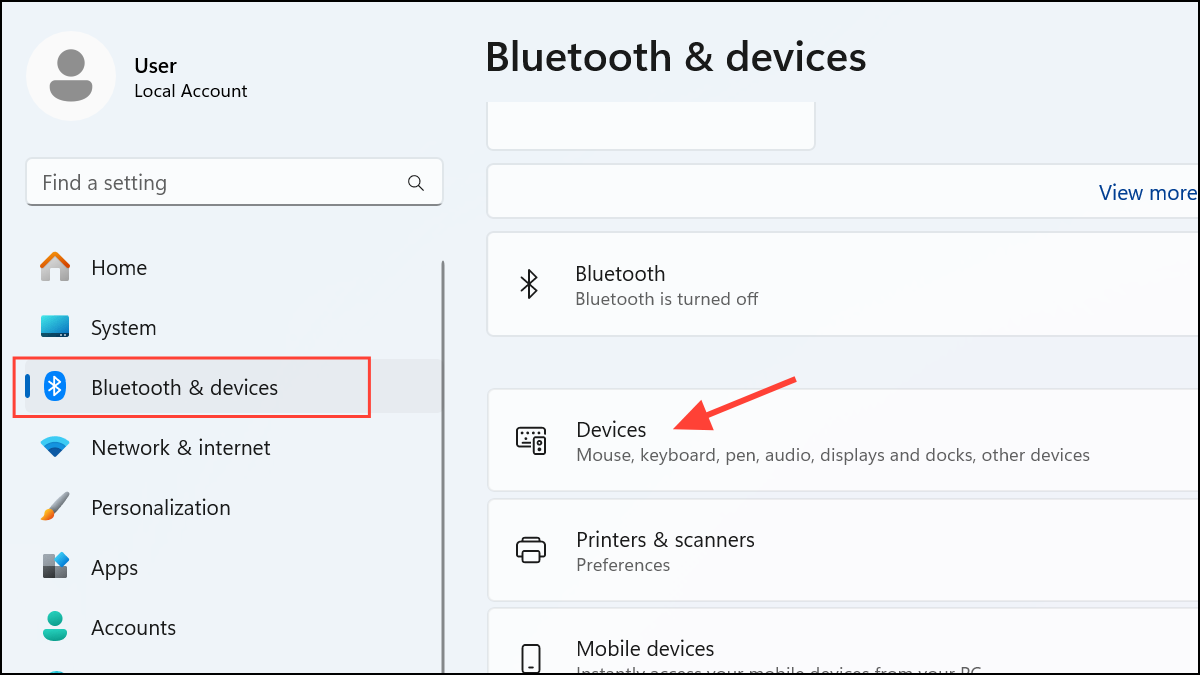Click the search magnifier in Find a setting

(415, 183)
